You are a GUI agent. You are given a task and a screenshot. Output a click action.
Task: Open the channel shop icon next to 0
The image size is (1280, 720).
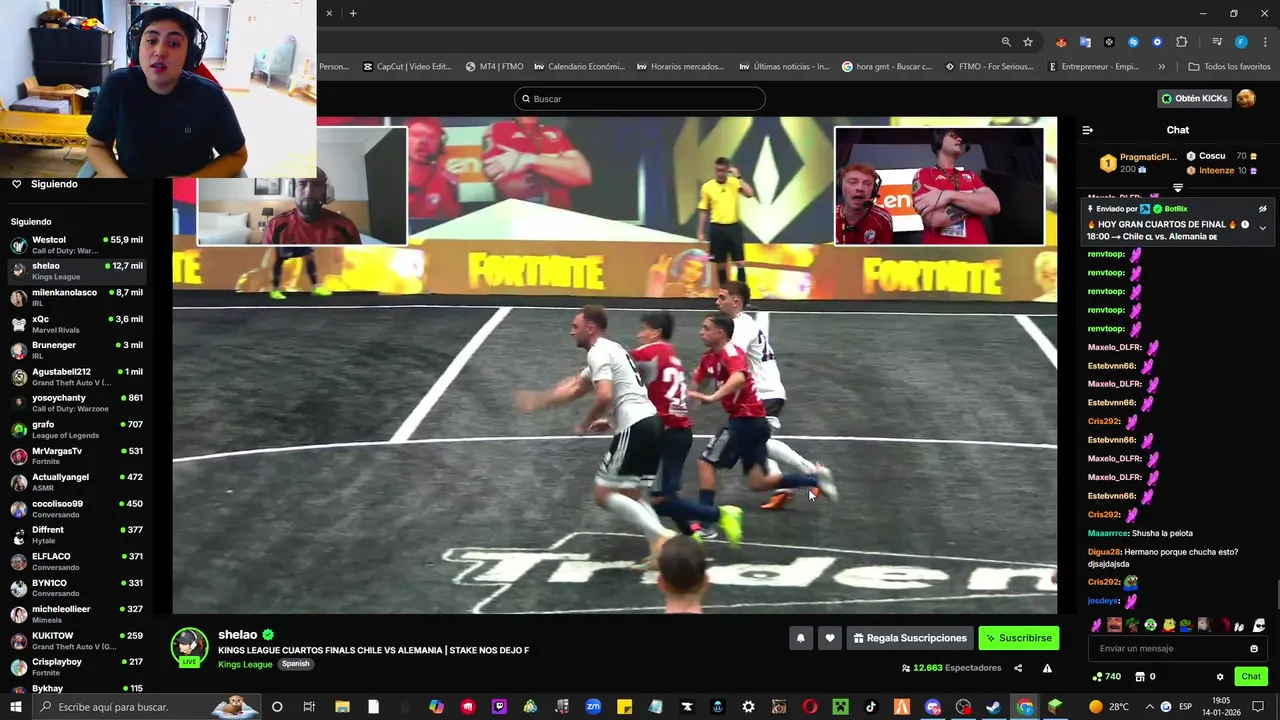[x=1139, y=677]
